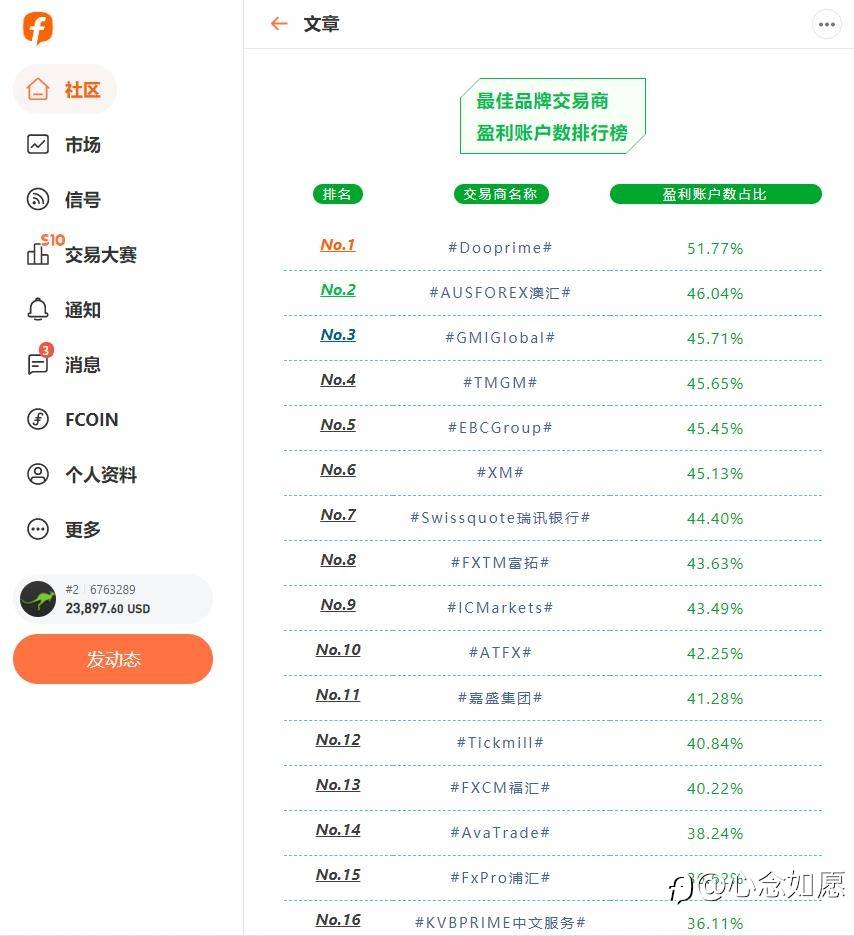The height and width of the screenshot is (936, 854).
Task: Open the 消息 messages icon with badge
Action: [x=38, y=364]
